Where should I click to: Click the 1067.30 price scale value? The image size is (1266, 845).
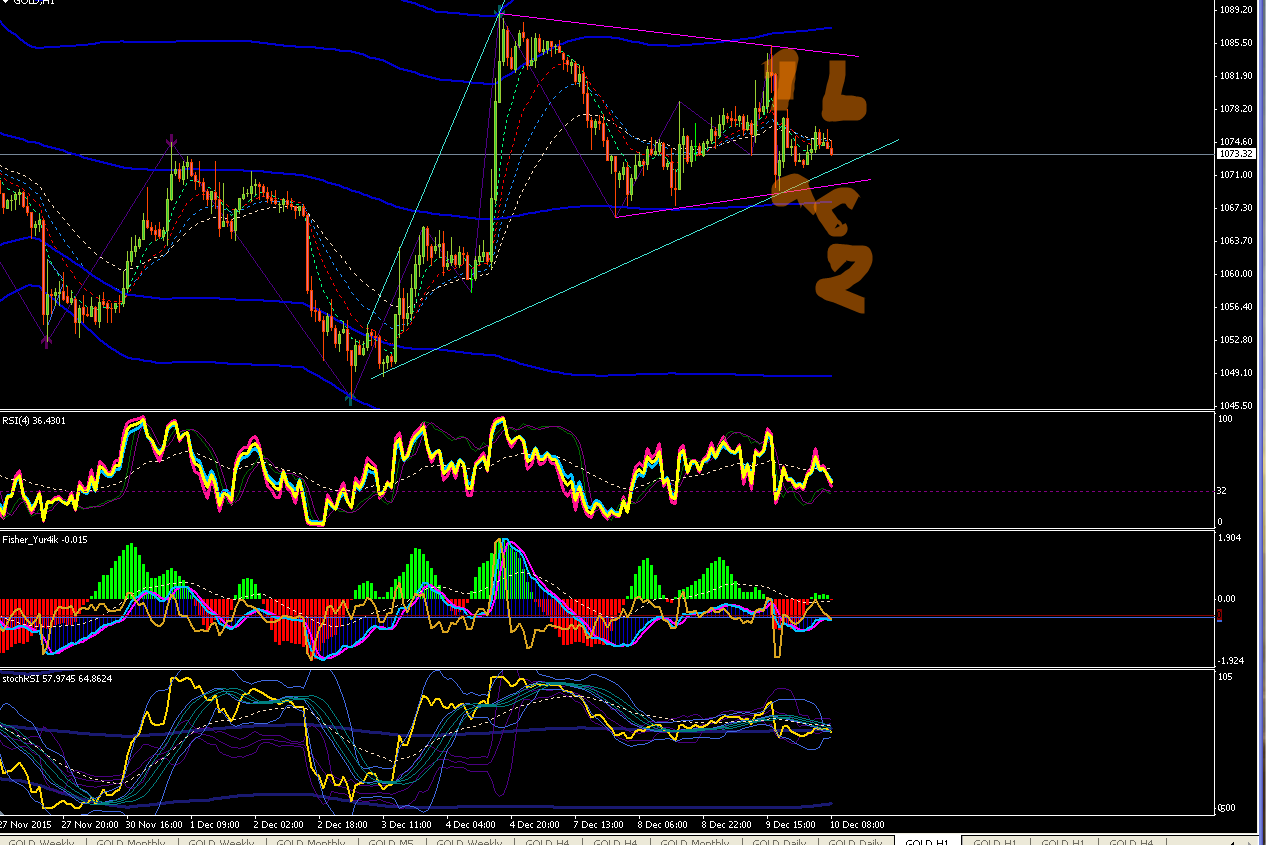1236,208
